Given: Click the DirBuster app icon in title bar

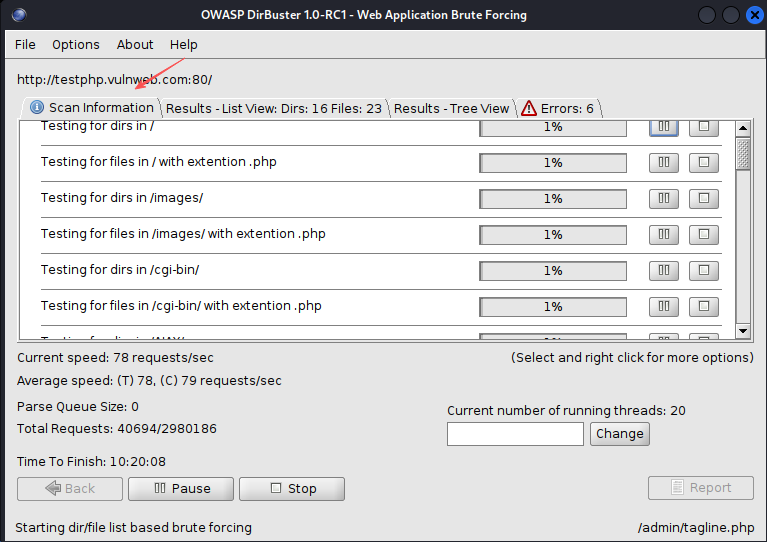Looking at the screenshot, I should pos(19,15).
